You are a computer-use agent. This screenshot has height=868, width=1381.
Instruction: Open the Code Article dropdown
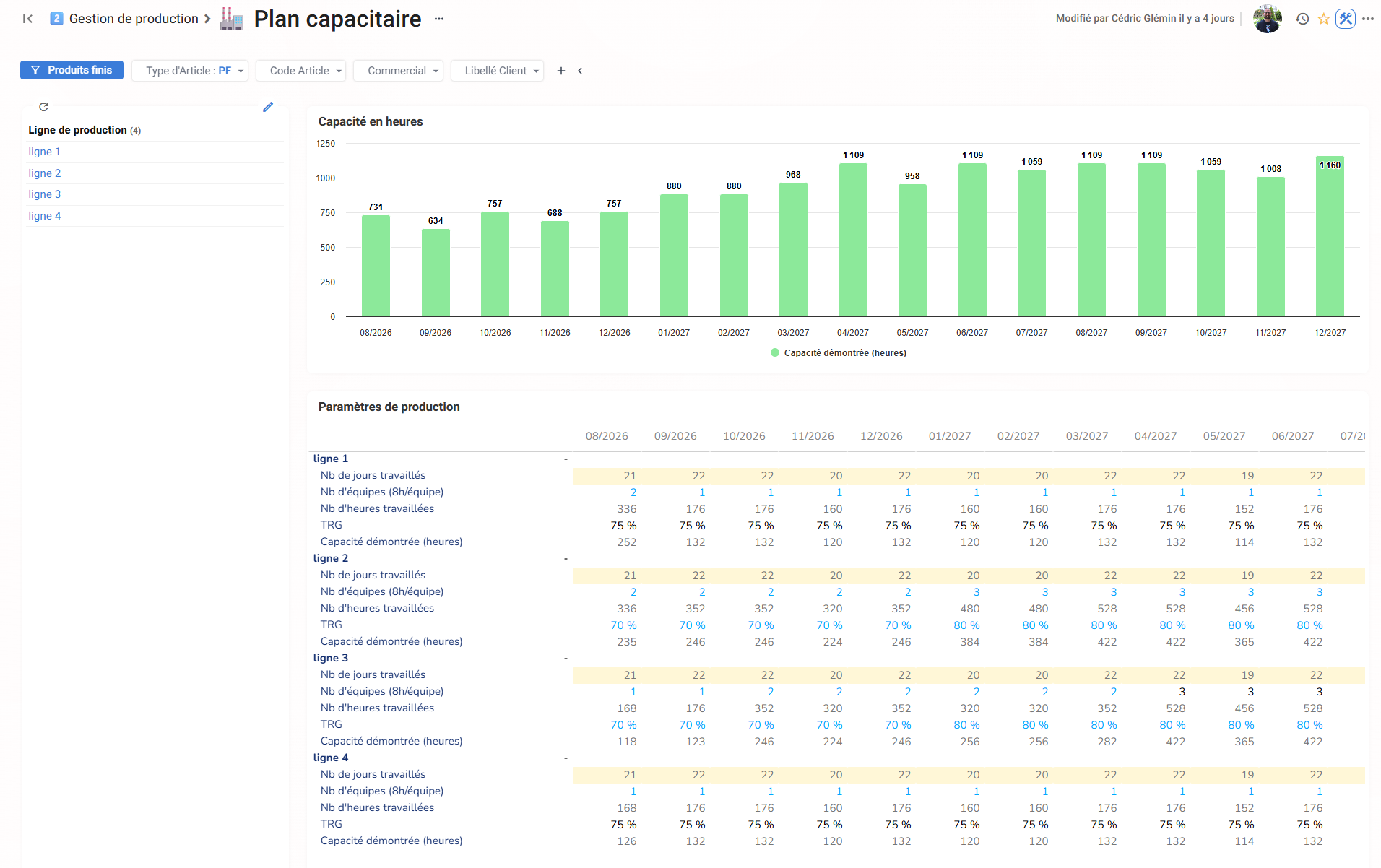pos(300,71)
